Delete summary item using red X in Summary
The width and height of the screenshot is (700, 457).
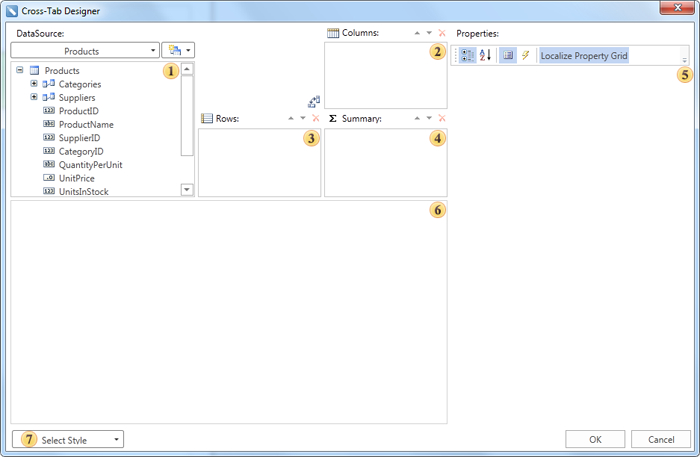point(442,118)
